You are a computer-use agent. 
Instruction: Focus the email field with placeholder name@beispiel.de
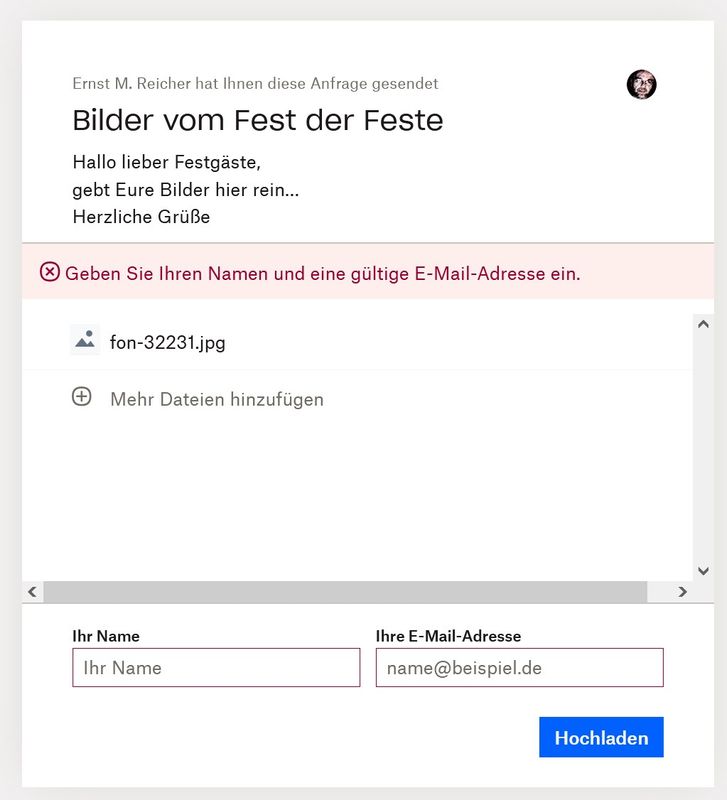(x=519, y=668)
